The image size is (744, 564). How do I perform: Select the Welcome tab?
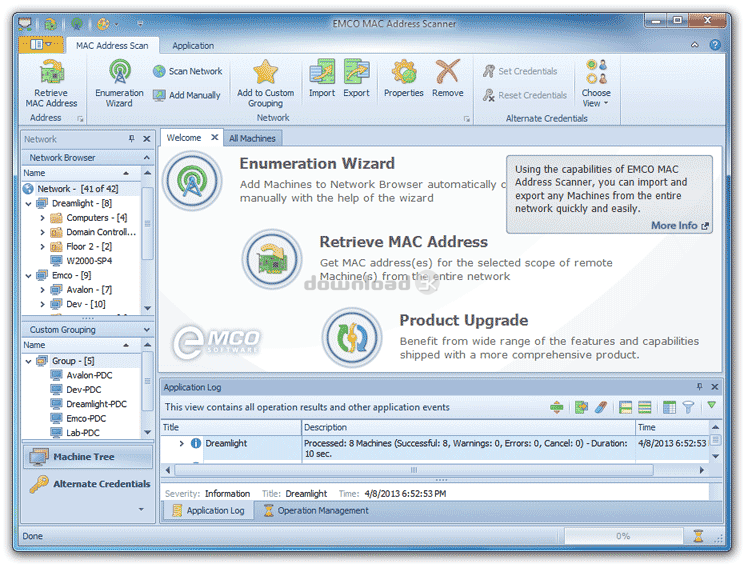pyautogui.click(x=184, y=138)
